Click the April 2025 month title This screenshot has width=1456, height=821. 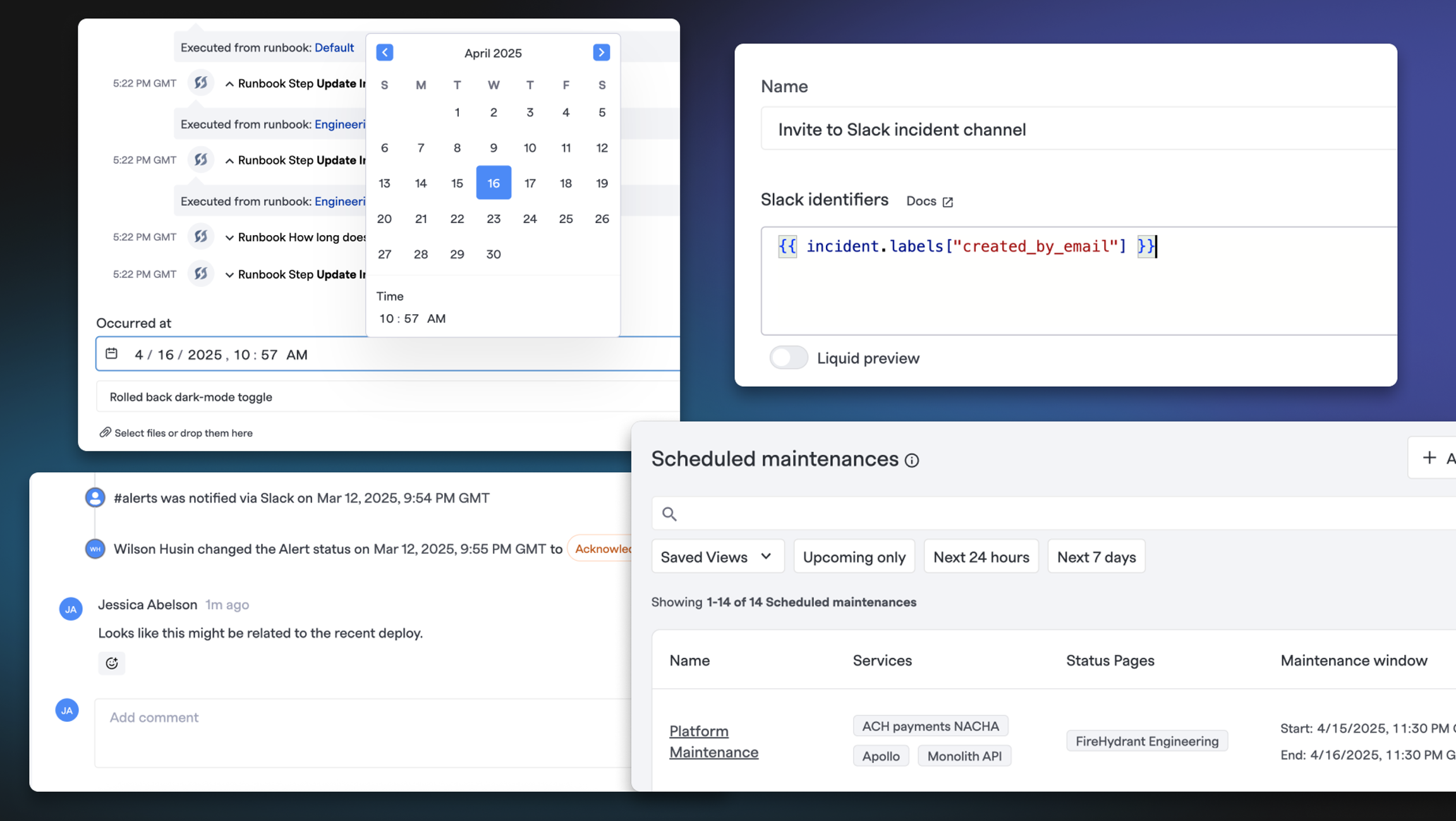(493, 53)
